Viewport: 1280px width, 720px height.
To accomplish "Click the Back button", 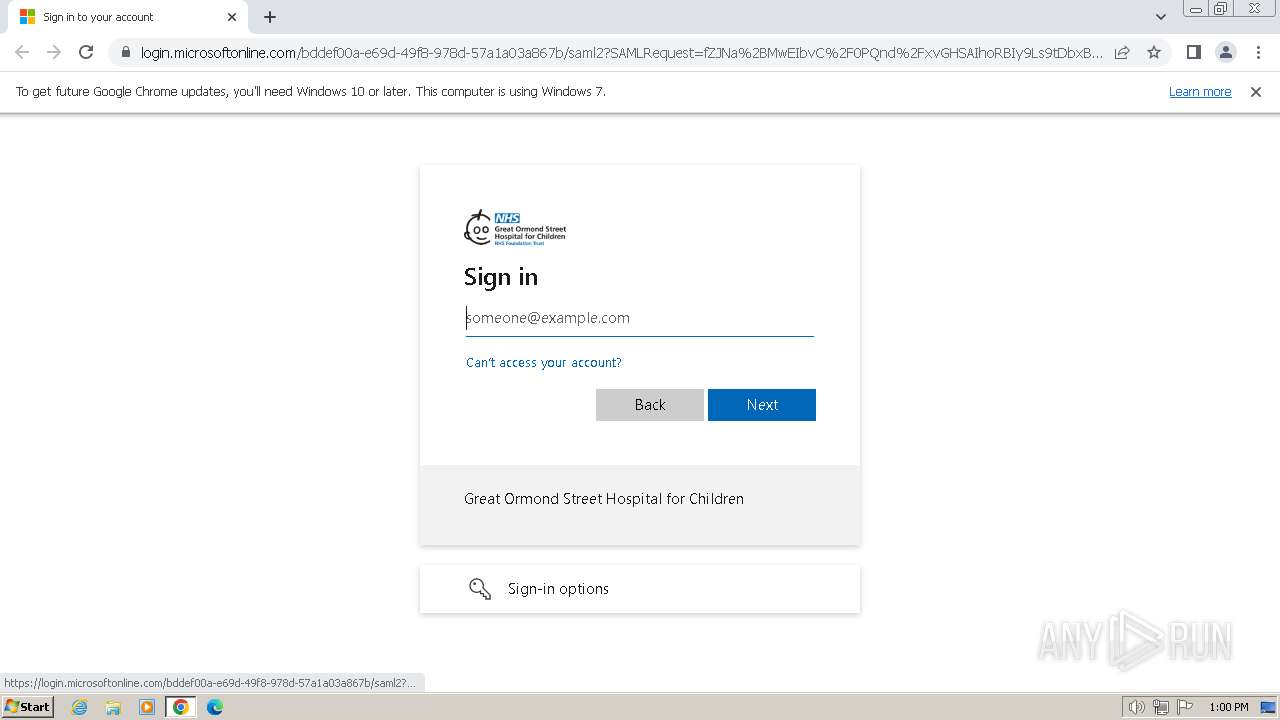I will [x=650, y=405].
